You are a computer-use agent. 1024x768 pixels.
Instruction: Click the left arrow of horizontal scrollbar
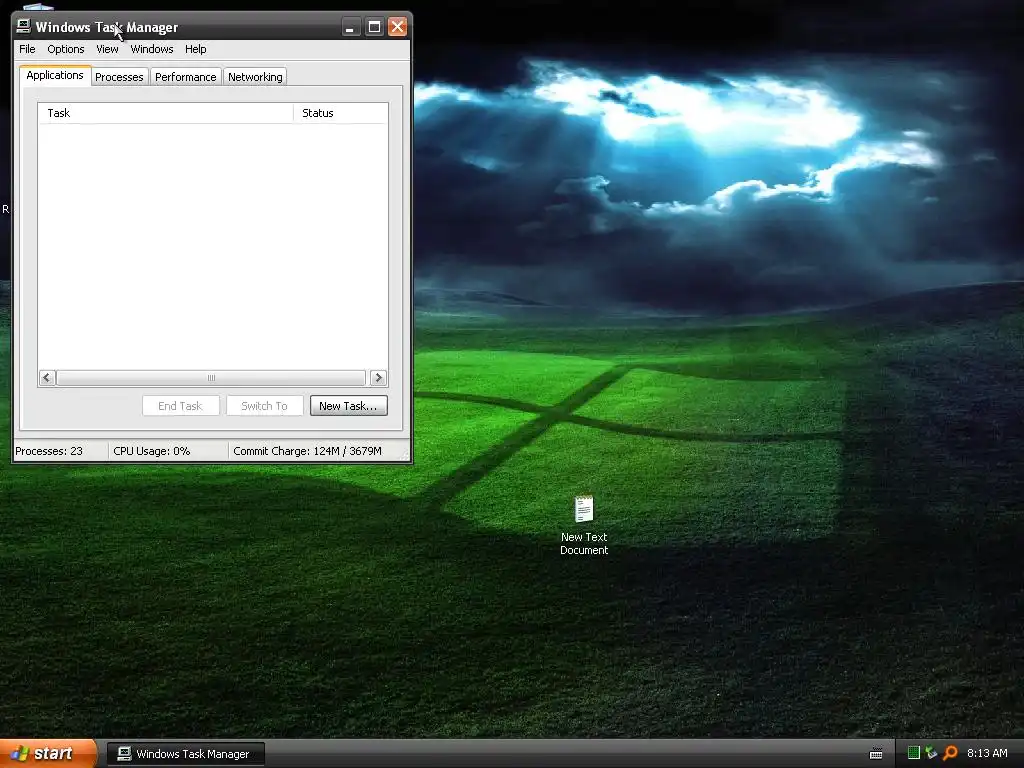[x=46, y=377]
